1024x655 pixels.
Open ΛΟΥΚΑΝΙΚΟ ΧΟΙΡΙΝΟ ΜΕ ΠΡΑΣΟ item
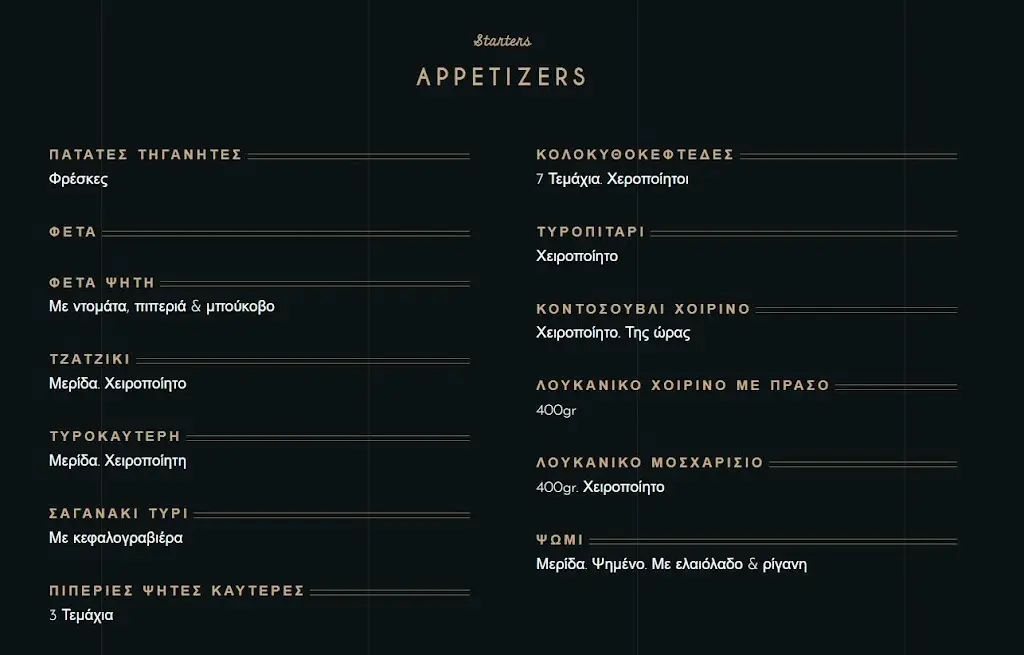pyautogui.click(x=683, y=386)
